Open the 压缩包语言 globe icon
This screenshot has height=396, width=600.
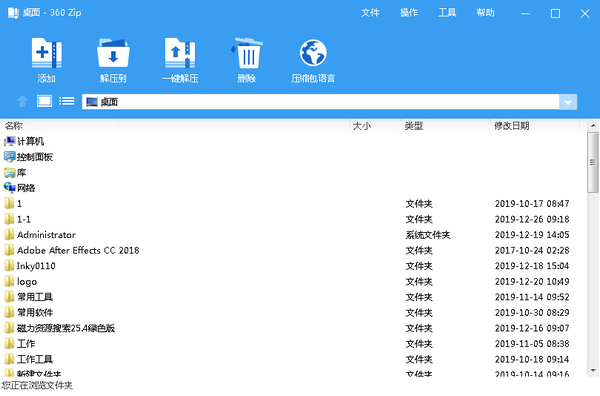313,53
